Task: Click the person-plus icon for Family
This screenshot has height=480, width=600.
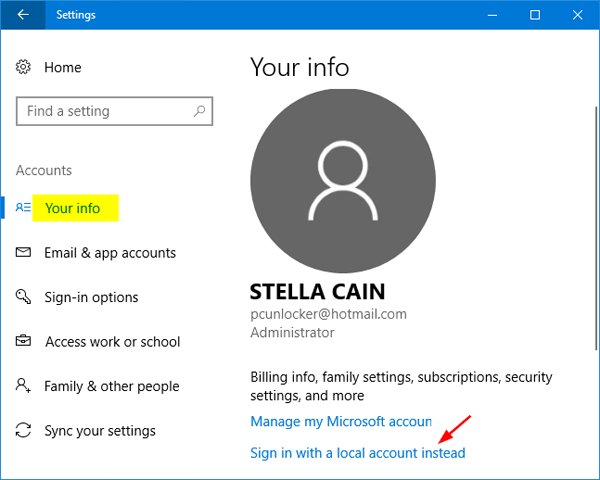Action: 24,386
